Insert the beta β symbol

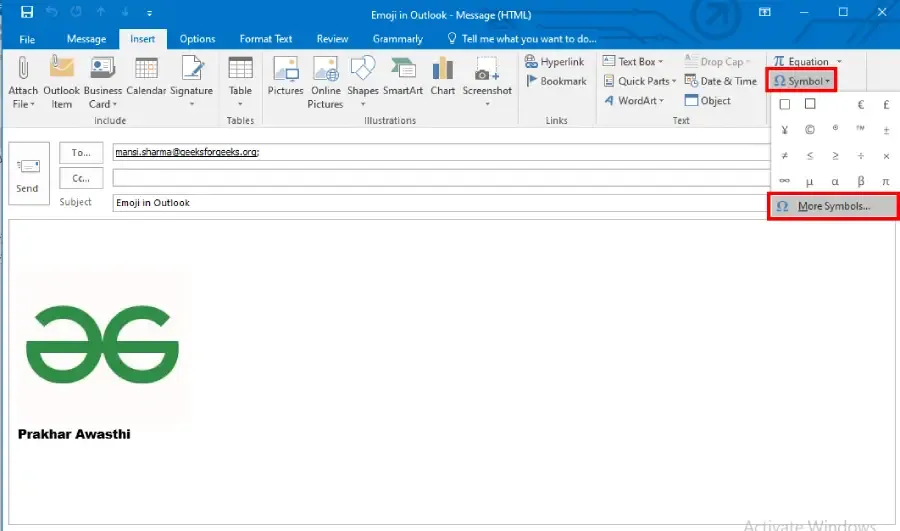(x=860, y=181)
